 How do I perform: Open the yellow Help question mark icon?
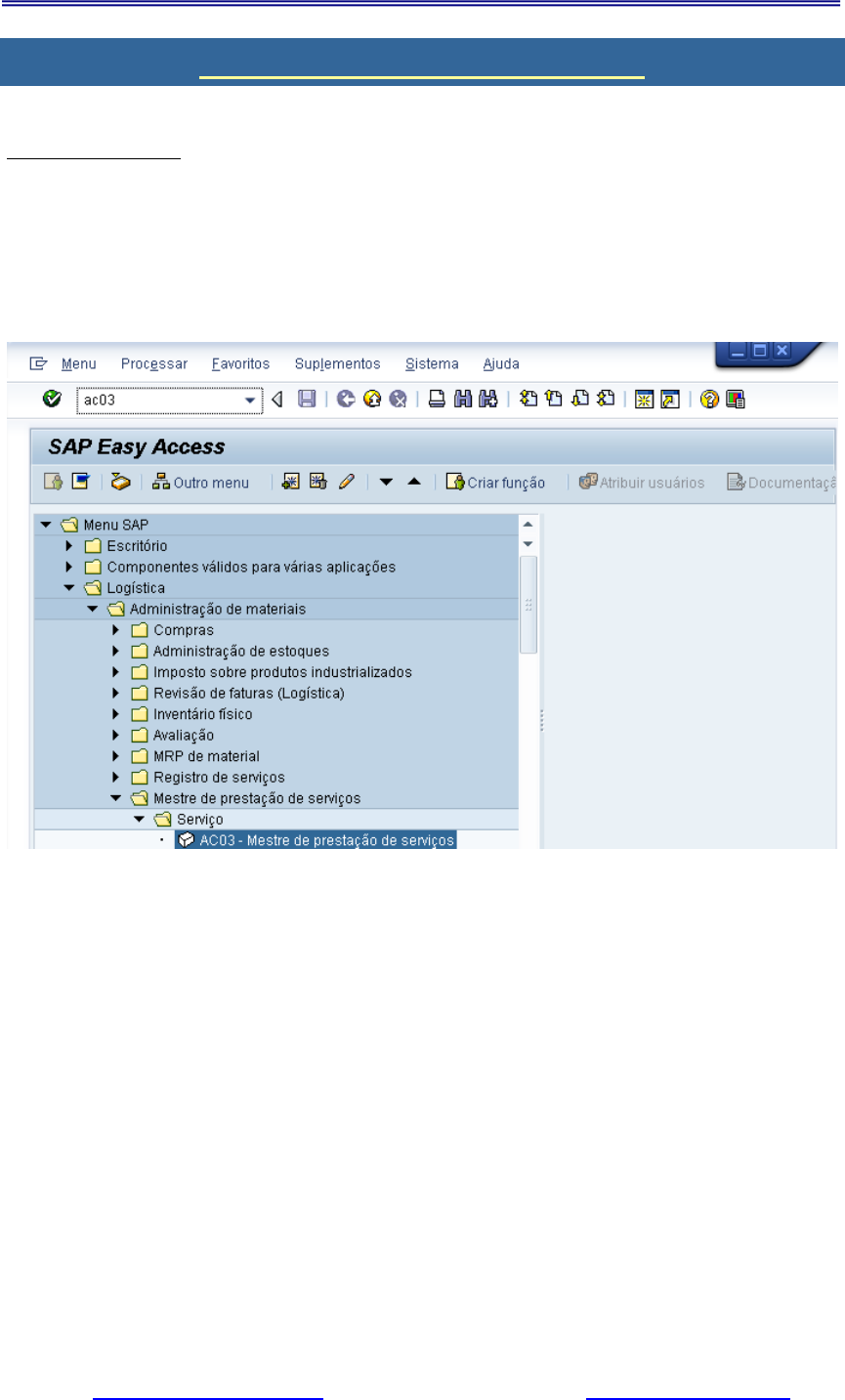tap(710, 399)
